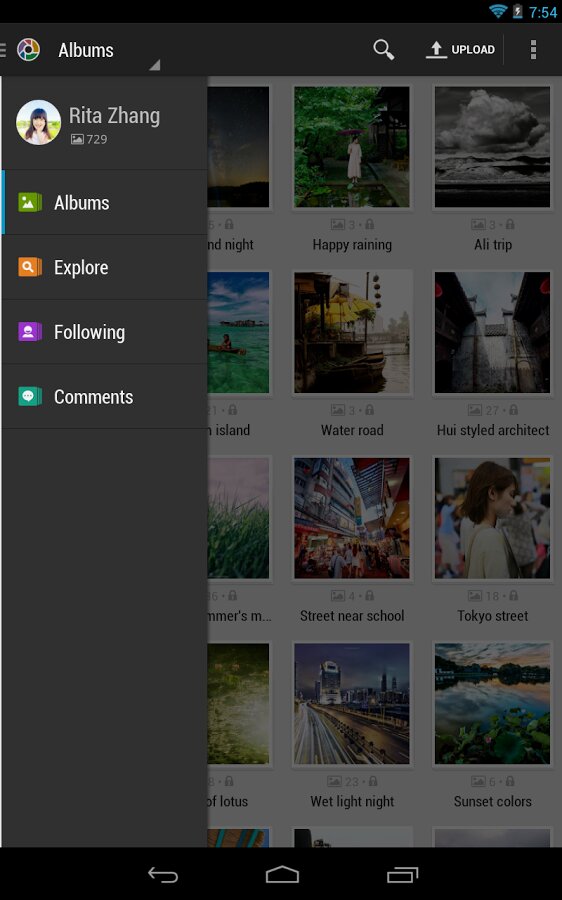Screen dimensions: 562x900
Task: Click the orange Explore icon
Action: [x=30, y=267]
